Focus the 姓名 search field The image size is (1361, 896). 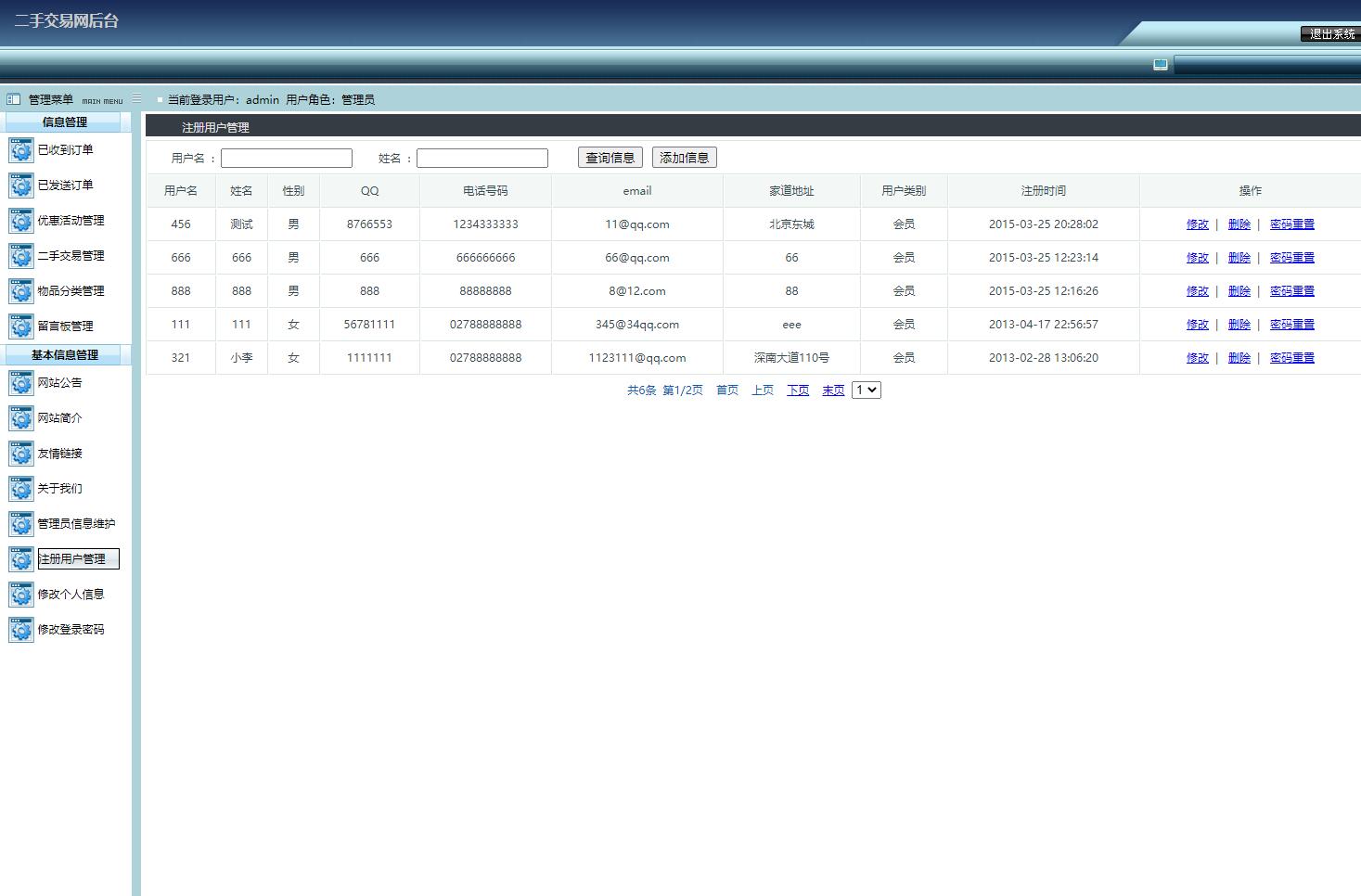[482, 159]
